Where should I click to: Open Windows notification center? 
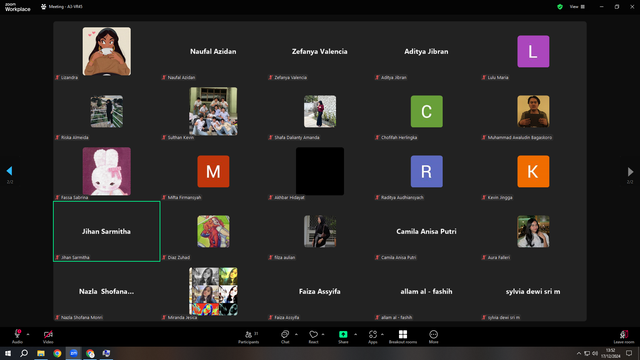pyautogui.click(x=629, y=353)
